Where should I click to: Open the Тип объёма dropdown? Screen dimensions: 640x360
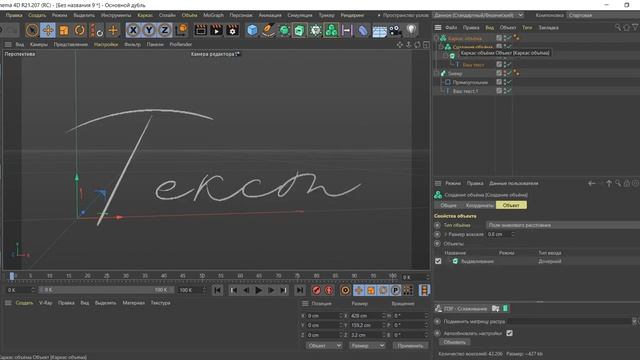pos(562,225)
